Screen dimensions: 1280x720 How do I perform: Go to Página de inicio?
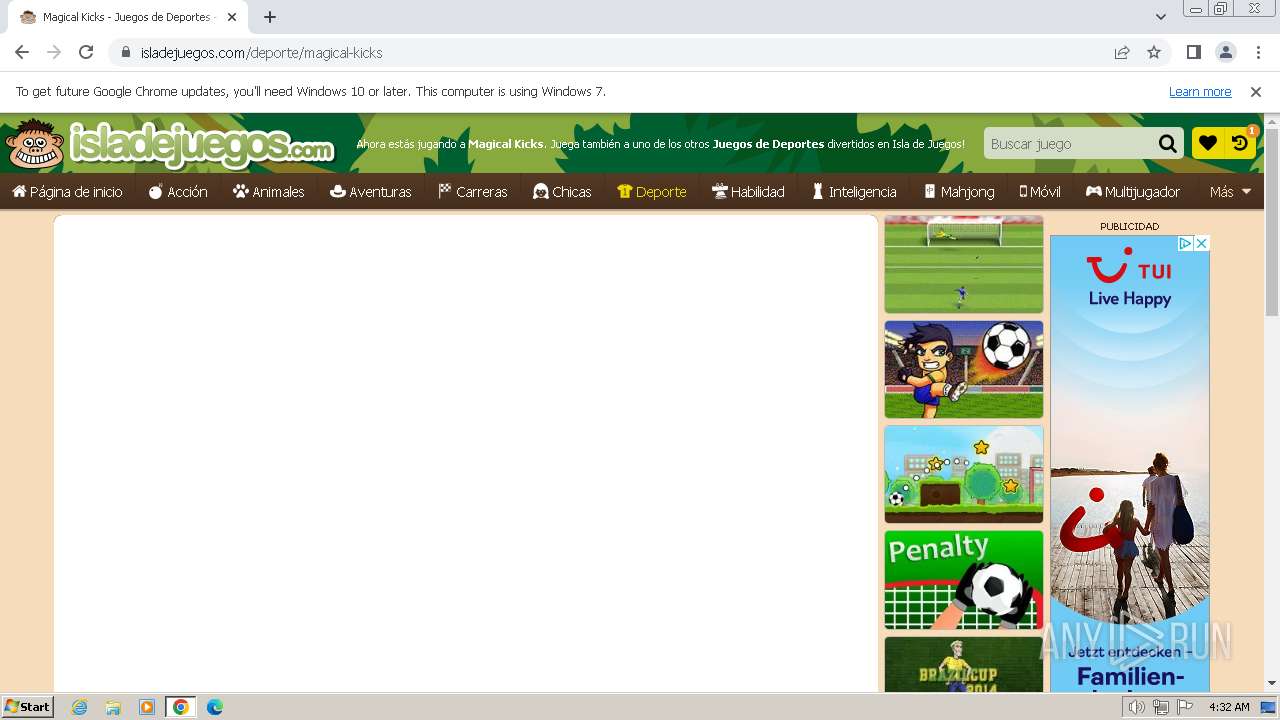[67, 191]
